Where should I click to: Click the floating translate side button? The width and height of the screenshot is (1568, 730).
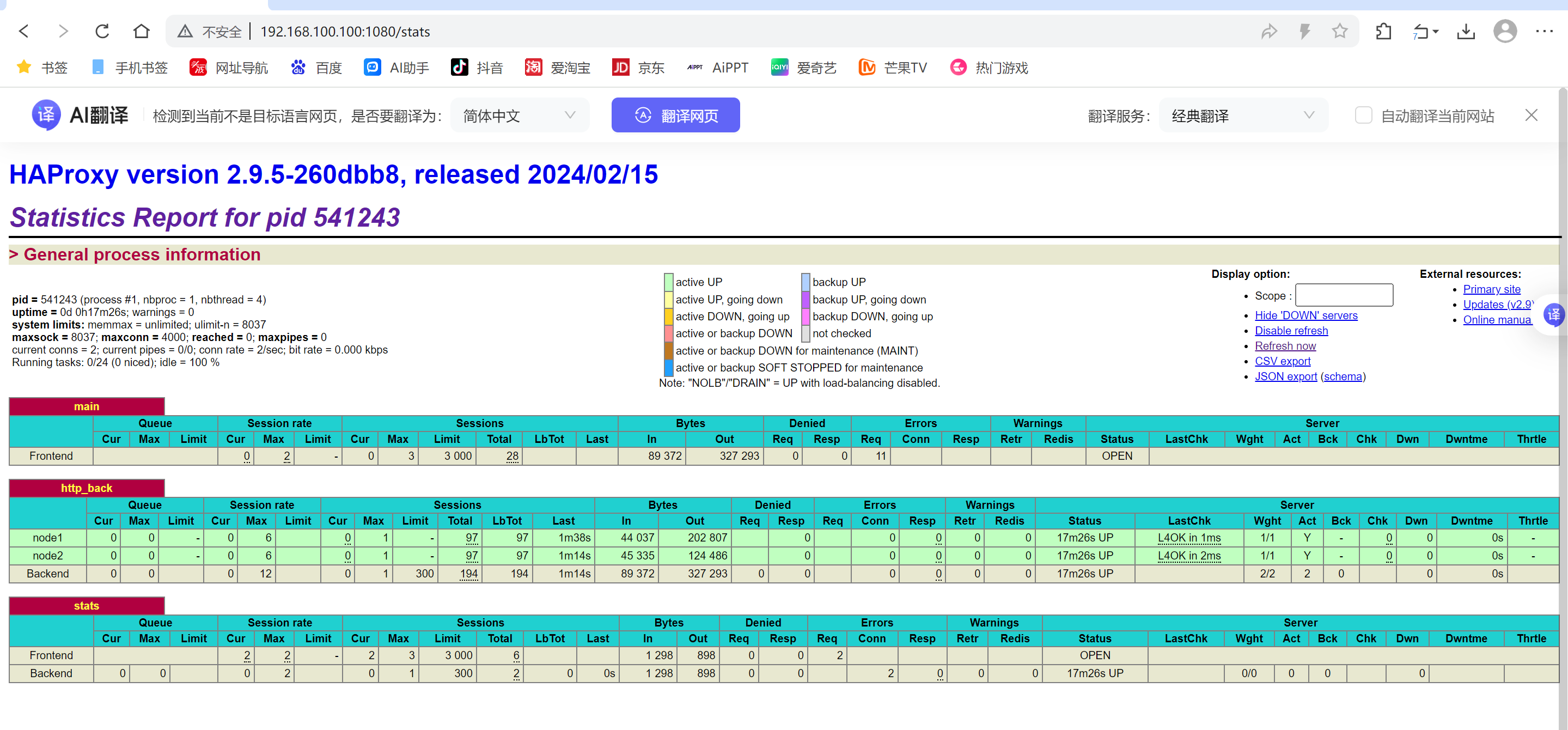[1553, 315]
